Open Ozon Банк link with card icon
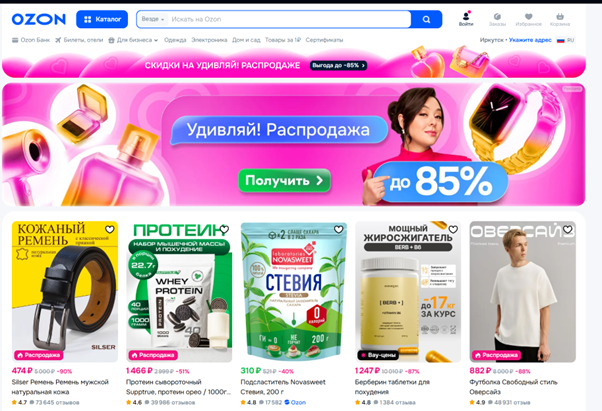 tap(31, 40)
